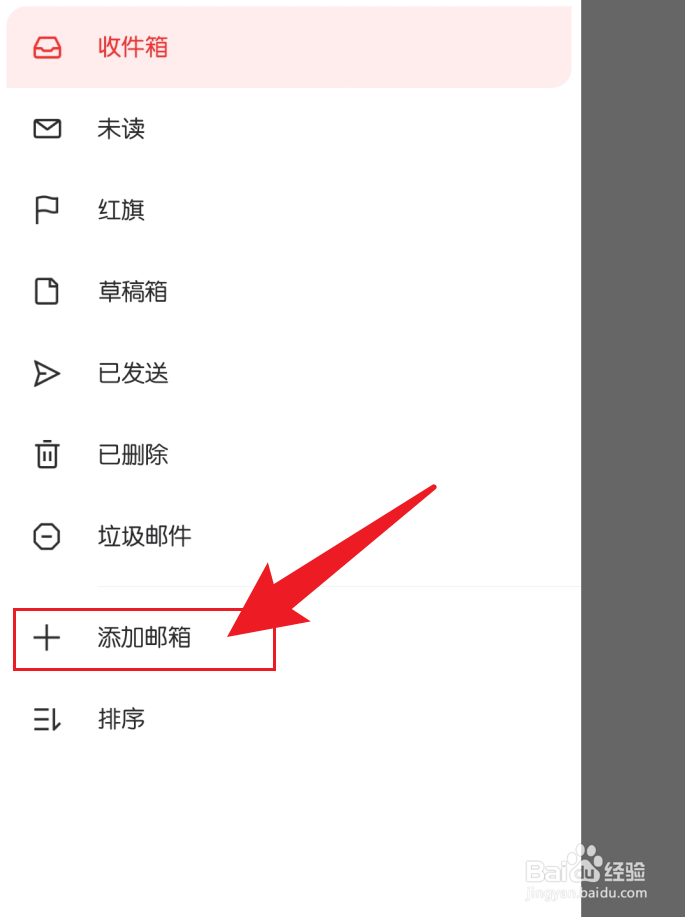685x917 pixels.
Task: Click the unread envelope icon
Action: coord(47,129)
